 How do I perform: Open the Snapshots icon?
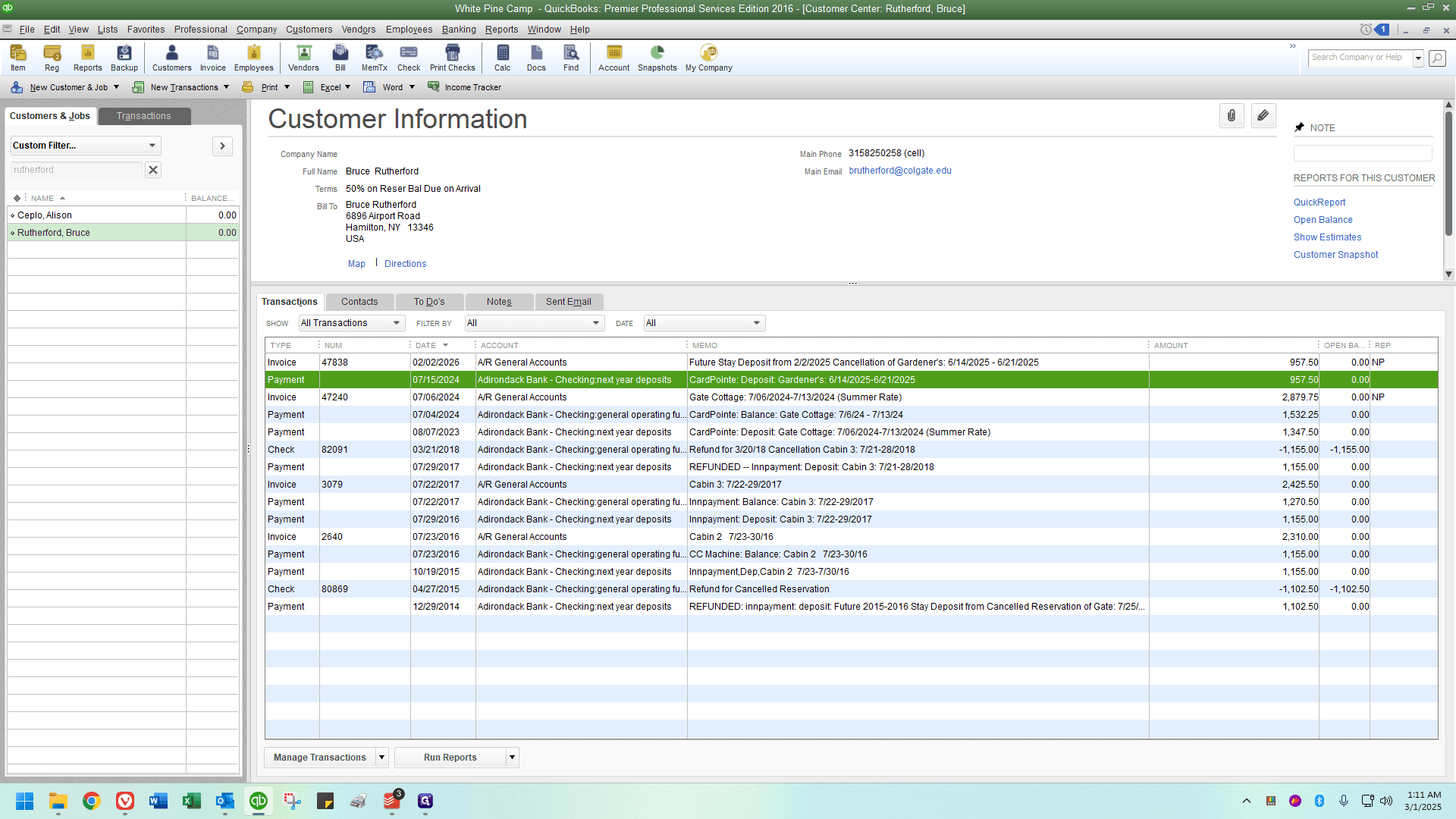point(657,58)
